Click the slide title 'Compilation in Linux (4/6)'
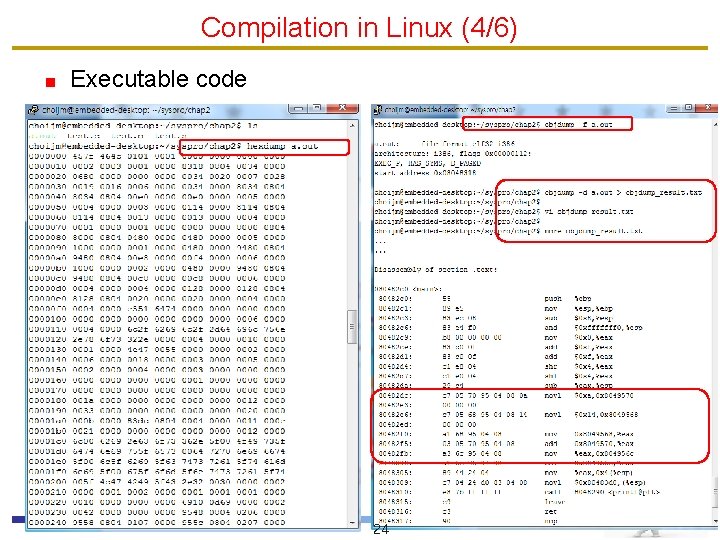Image resolution: width=720 pixels, height=540 pixels. click(359, 28)
